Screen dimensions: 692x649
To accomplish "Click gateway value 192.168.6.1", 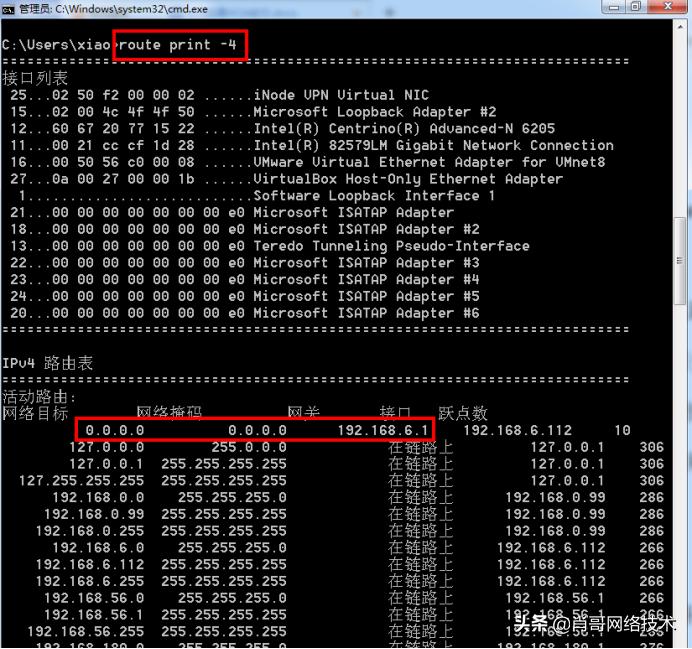I will pos(383,430).
